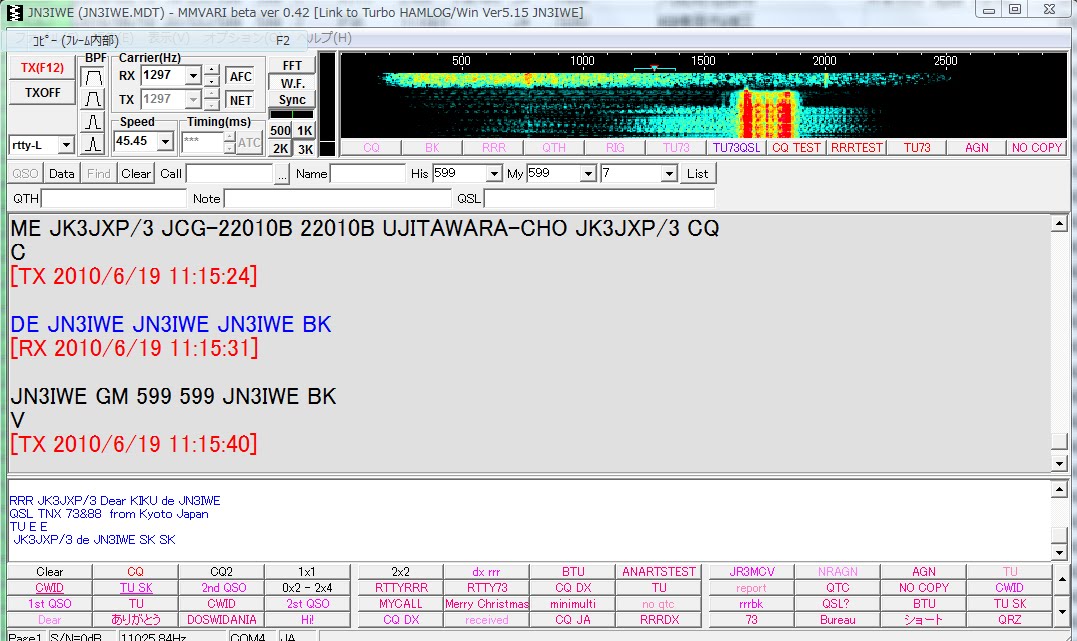
Task: Click into the Note input field
Action: [337, 199]
